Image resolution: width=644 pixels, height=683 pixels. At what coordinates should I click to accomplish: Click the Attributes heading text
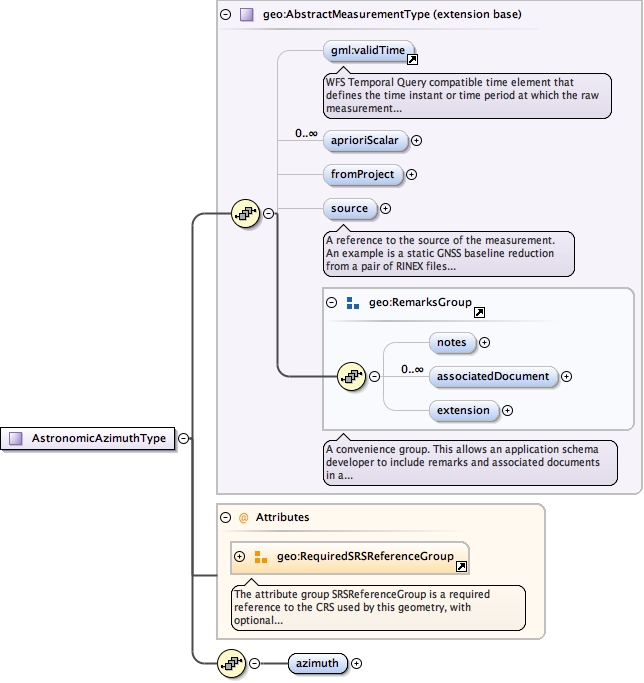[x=282, y=517]
